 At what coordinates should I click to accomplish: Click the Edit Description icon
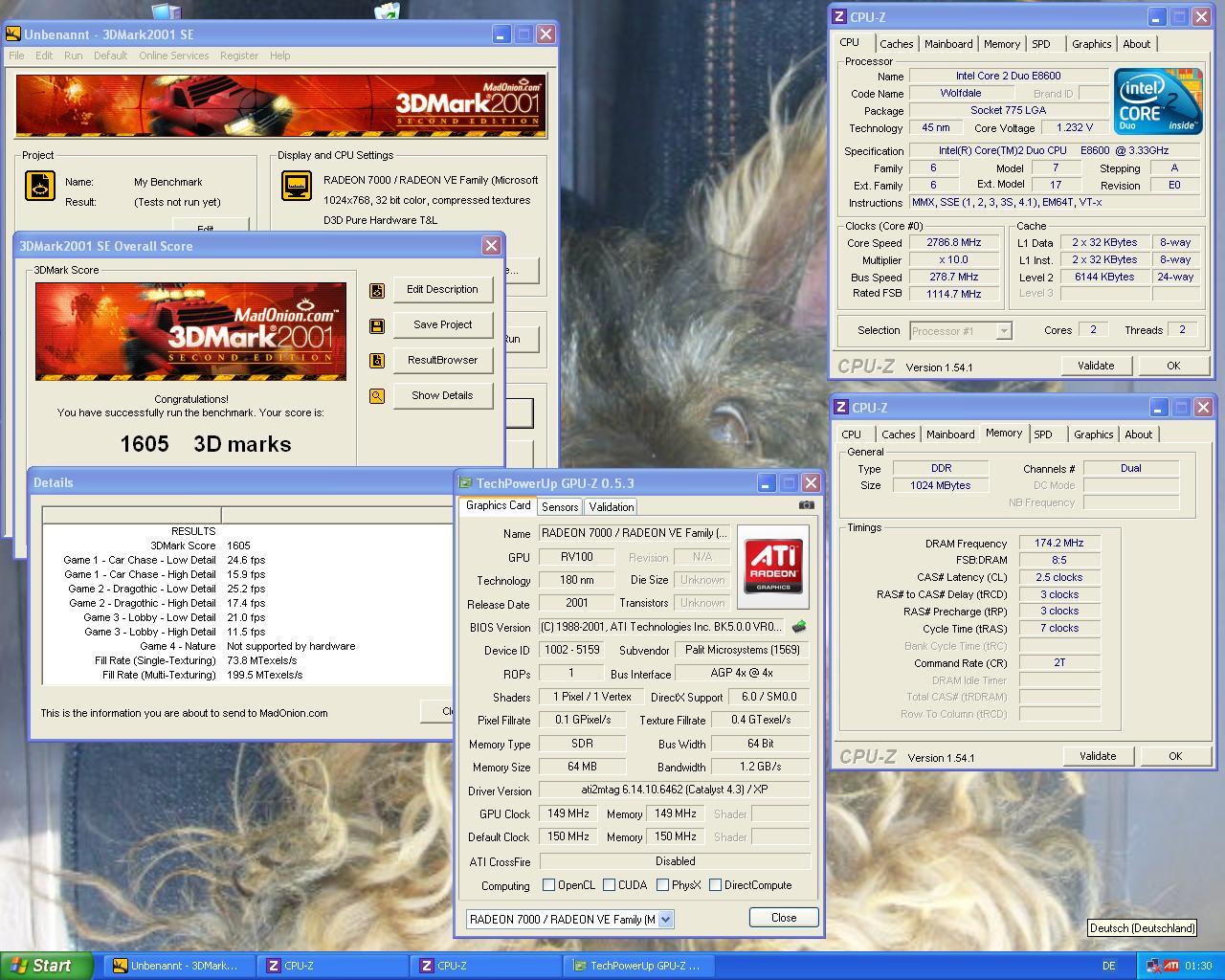click(377, 290)
